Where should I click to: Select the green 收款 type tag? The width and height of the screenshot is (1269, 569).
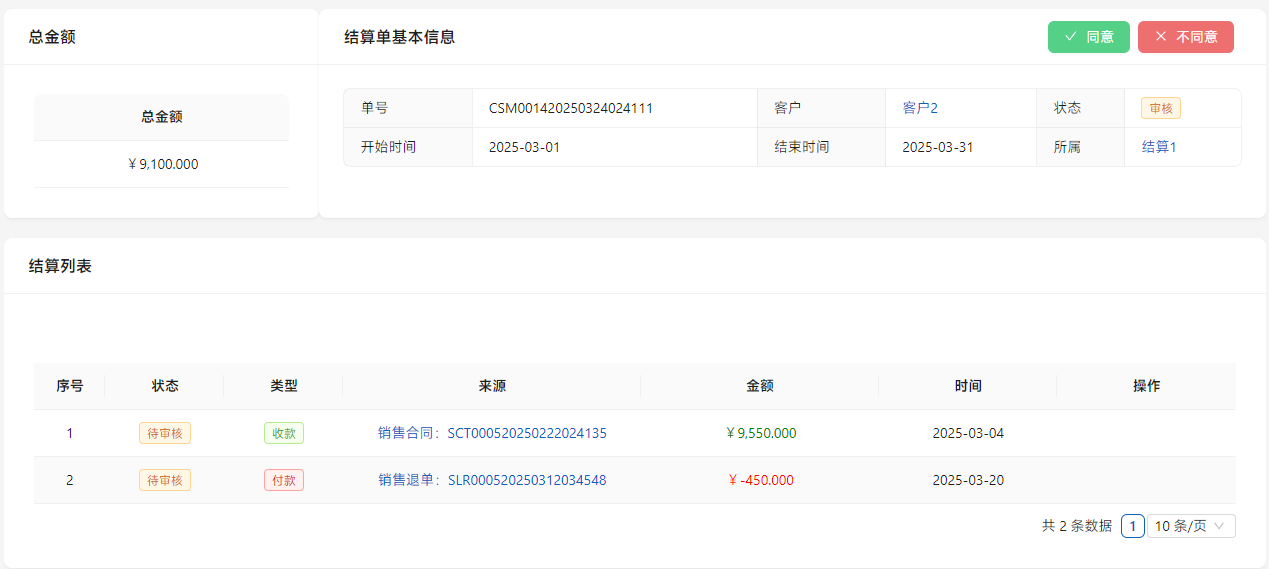pyautogui.click(x=284, y=433)
